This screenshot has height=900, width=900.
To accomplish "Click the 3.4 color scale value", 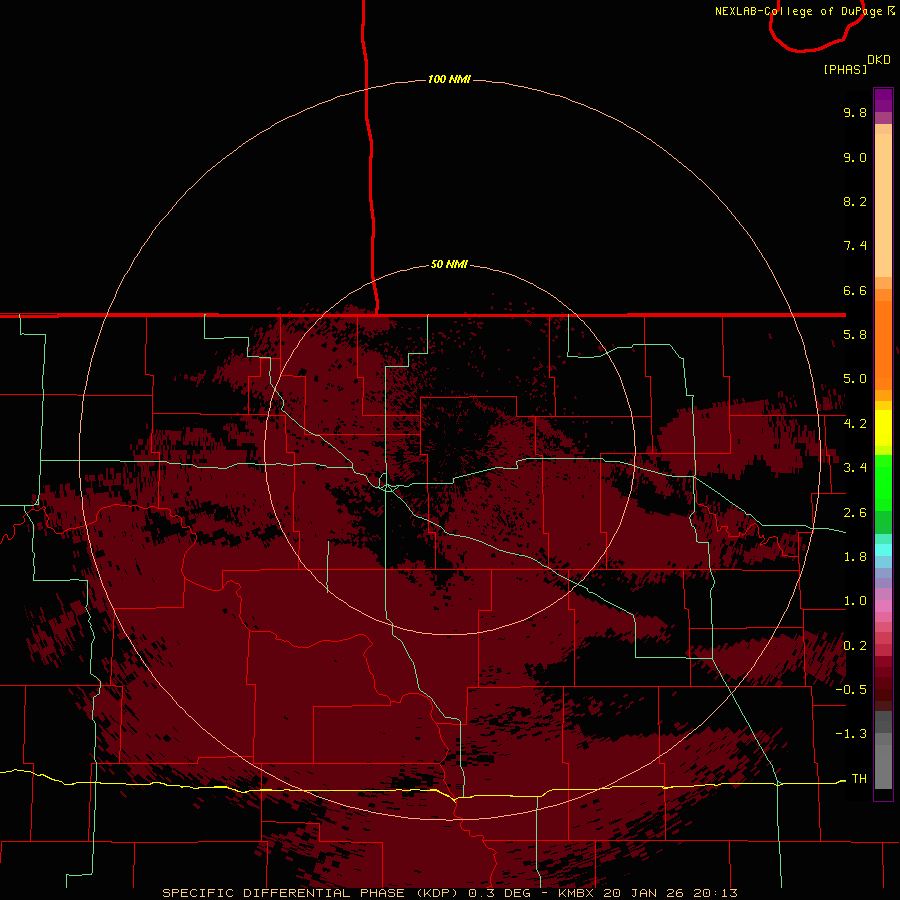I will point(855,468).
